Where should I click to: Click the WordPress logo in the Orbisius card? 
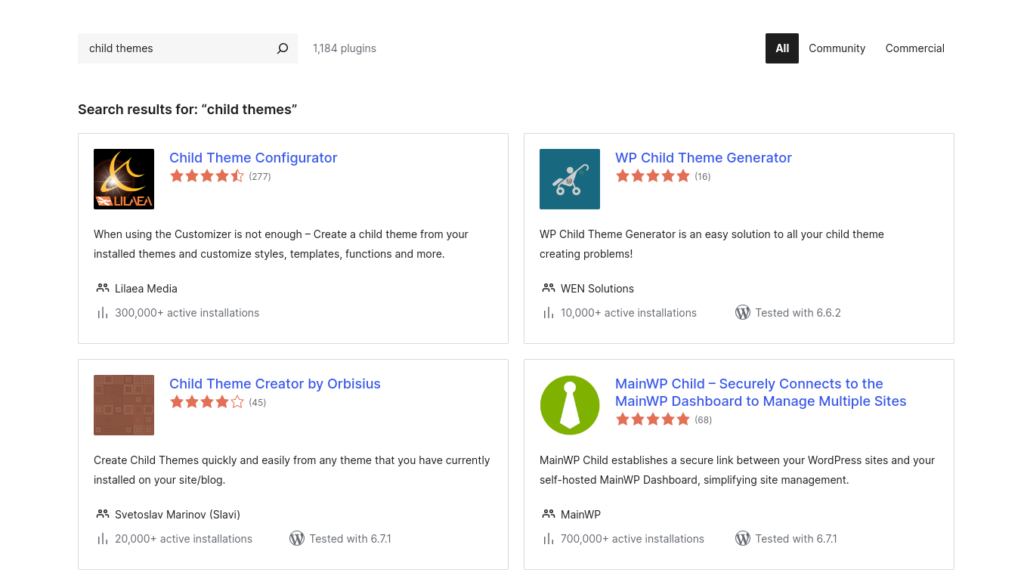tap(296, 539)
